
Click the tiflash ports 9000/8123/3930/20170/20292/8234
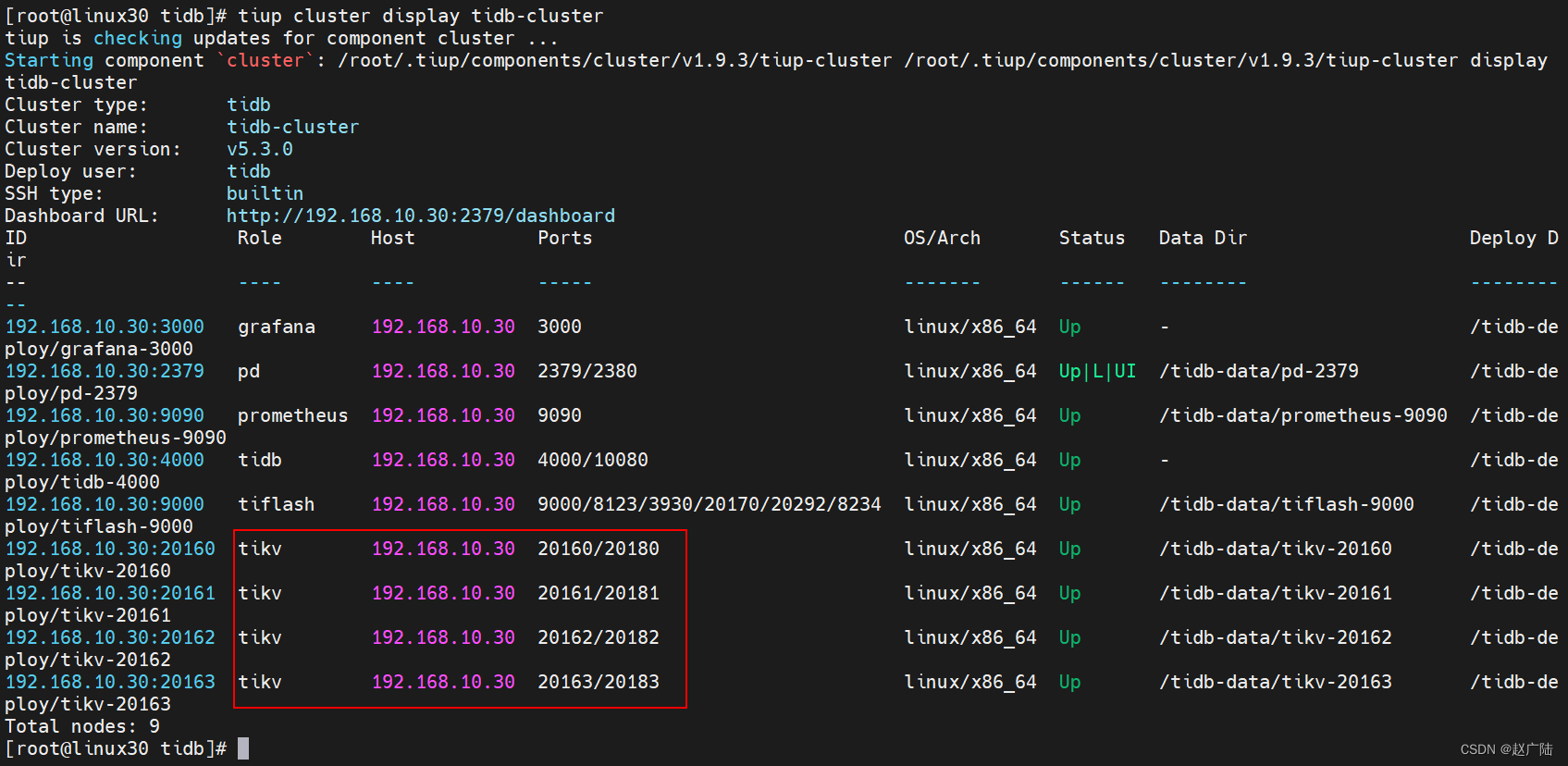(x=710, y=504)
